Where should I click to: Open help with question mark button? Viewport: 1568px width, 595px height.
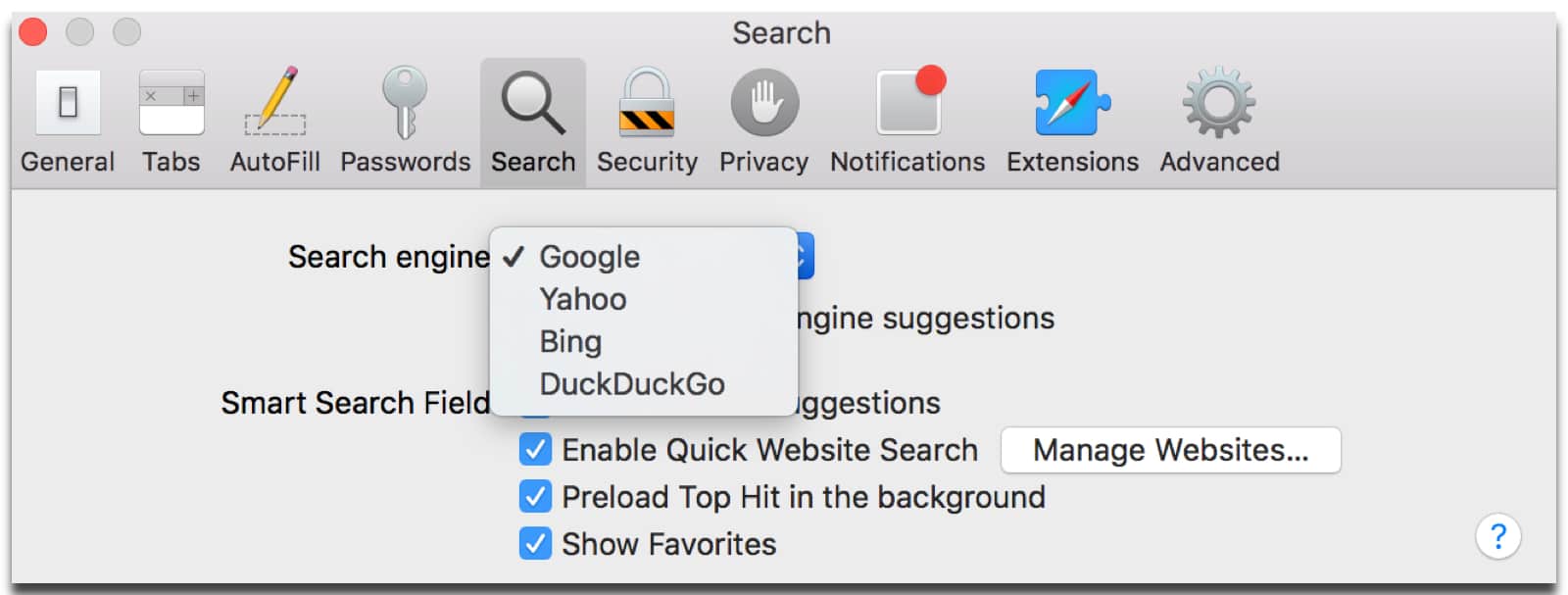tap(1497, 536)
